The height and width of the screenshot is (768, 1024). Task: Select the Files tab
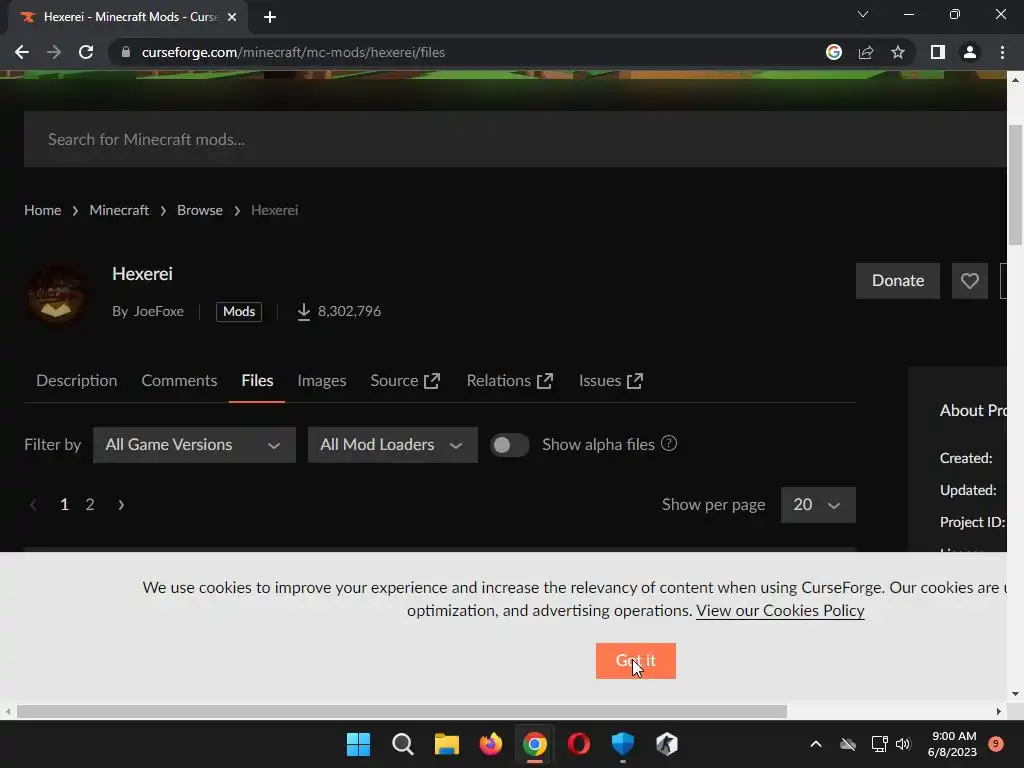click(x=257, y=381)
